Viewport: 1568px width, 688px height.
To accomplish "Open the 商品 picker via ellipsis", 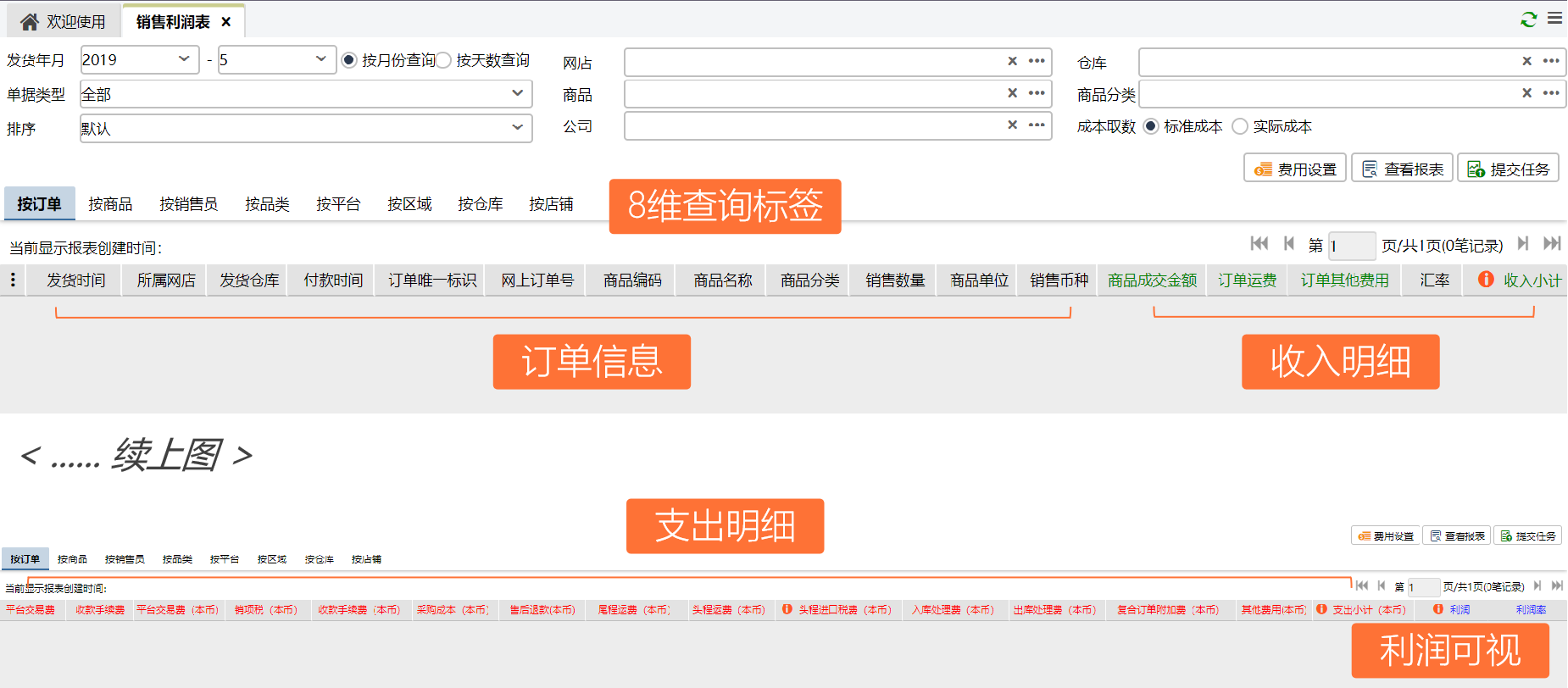I will point(1037,93).
